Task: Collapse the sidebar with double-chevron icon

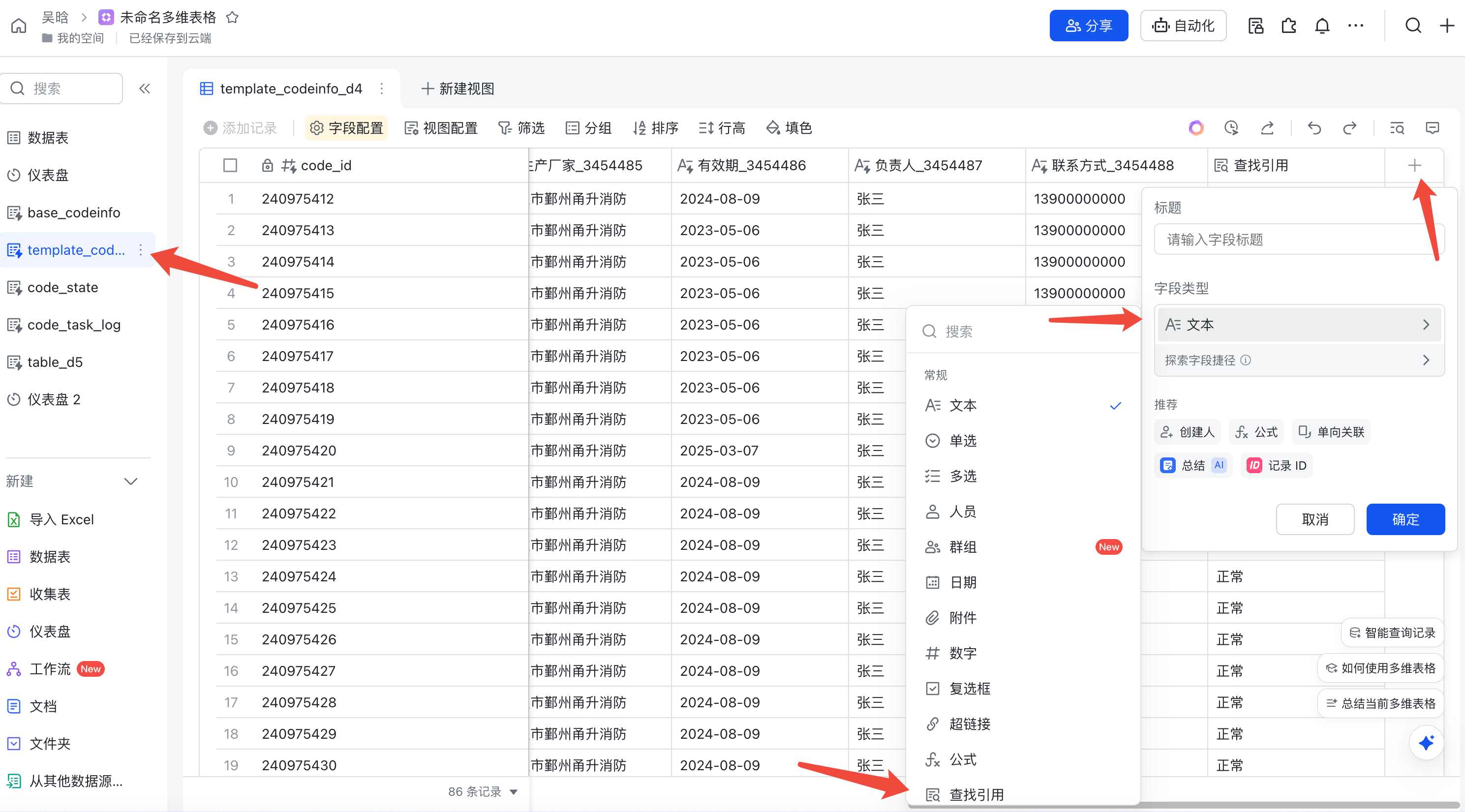Action: point(145,88)
